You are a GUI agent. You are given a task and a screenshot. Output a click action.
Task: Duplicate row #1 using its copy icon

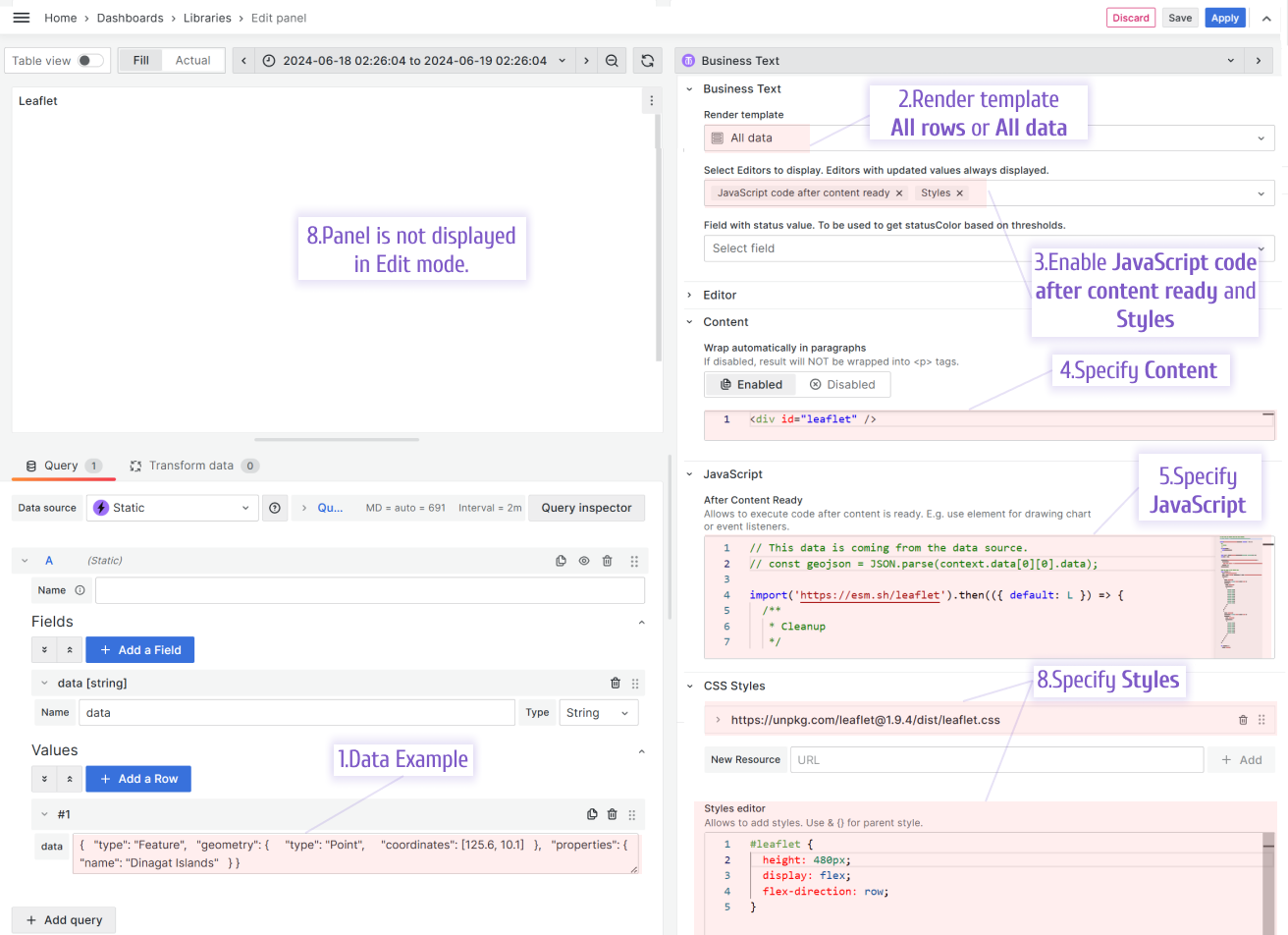[592, 813]
